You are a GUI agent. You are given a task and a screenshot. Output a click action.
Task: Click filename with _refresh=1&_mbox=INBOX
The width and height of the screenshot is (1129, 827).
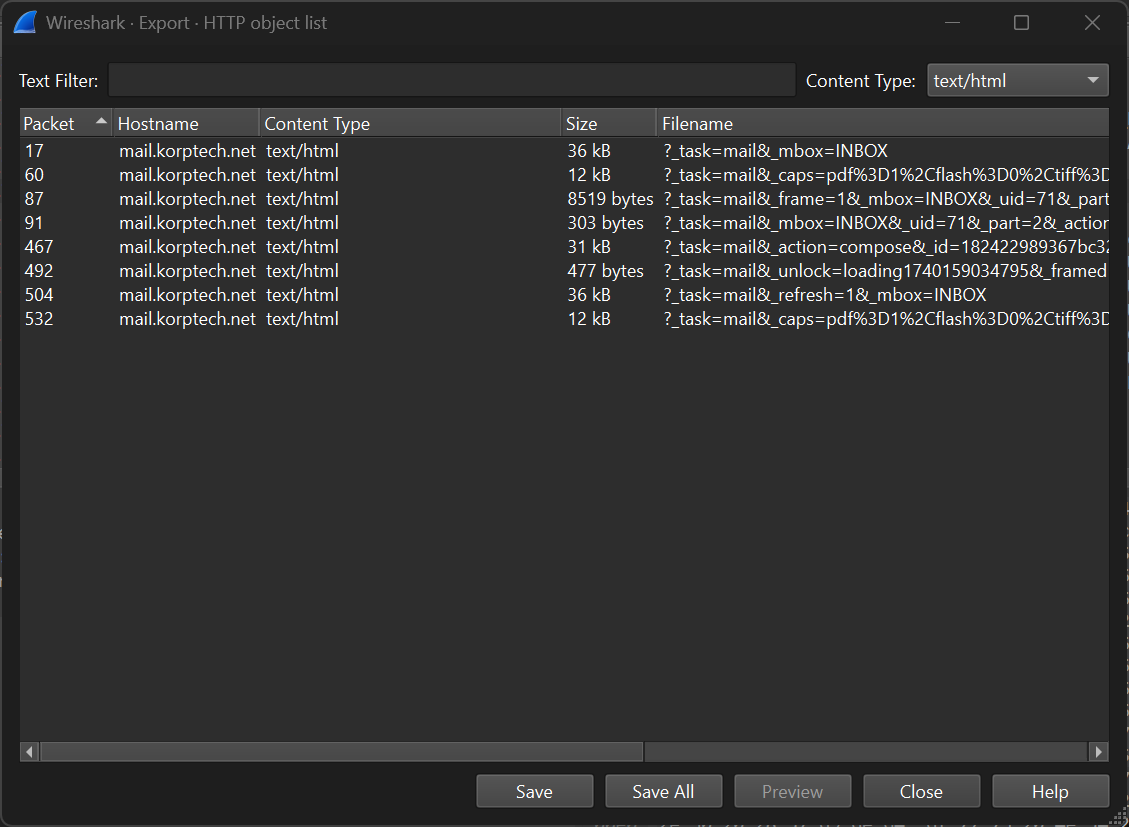click(x=825, y=295)
